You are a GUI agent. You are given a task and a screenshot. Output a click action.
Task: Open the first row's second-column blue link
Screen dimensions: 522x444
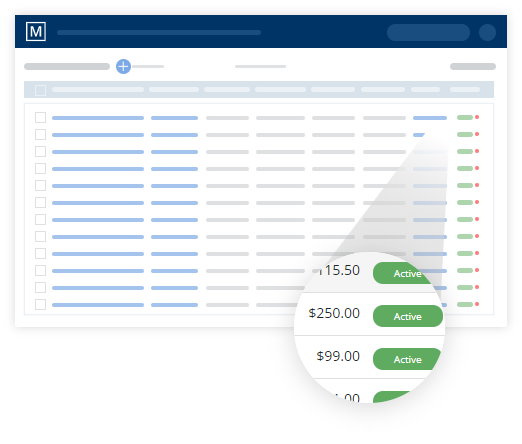[174, 118]
